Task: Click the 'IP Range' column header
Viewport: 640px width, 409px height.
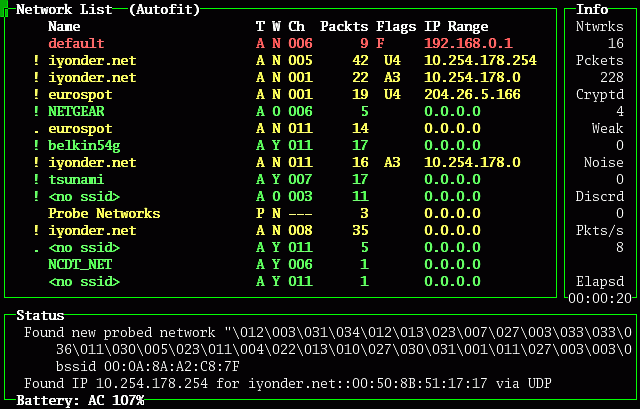Action: (456, 27)
